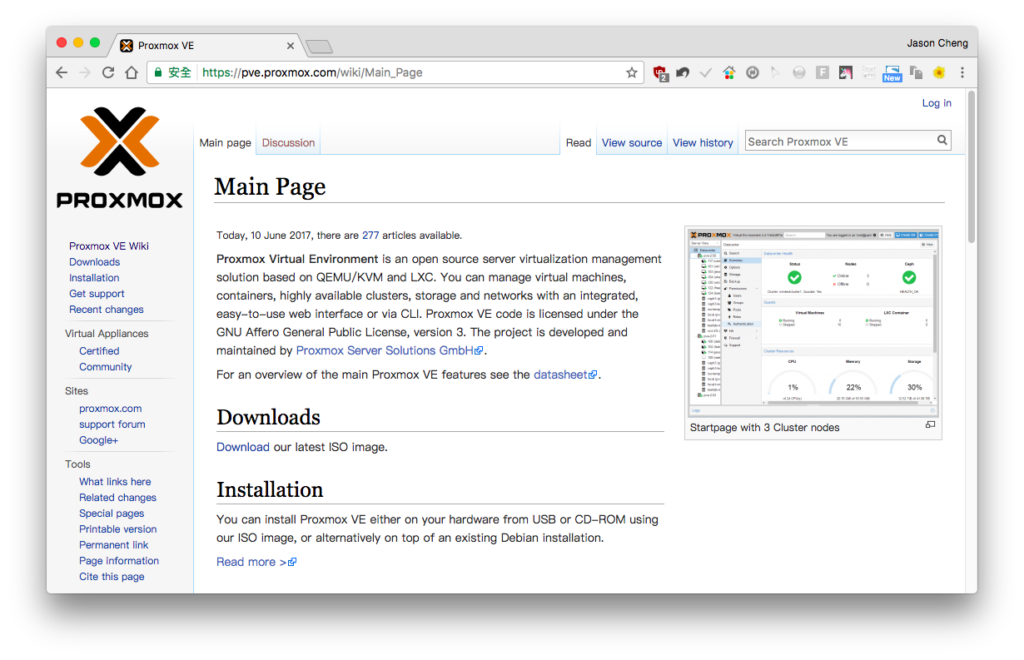
Task: Click the gray circular sync extension icon
Action: [x=752, y=72]
